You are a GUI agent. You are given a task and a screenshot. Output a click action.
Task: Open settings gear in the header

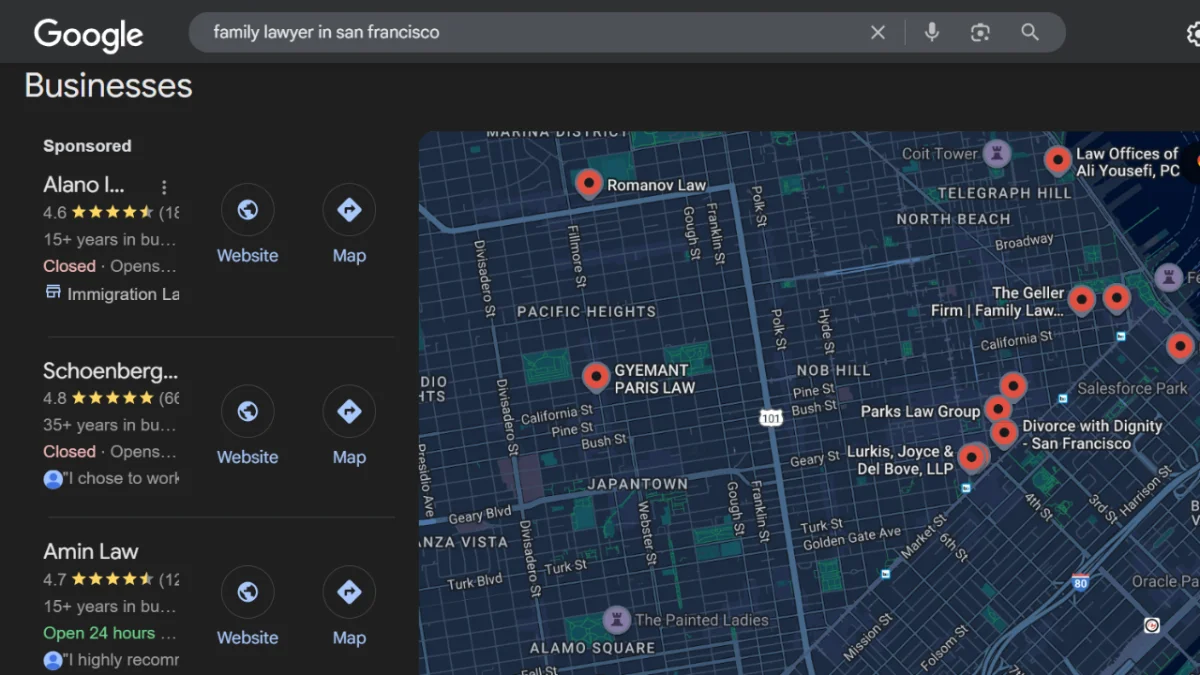1193,33
